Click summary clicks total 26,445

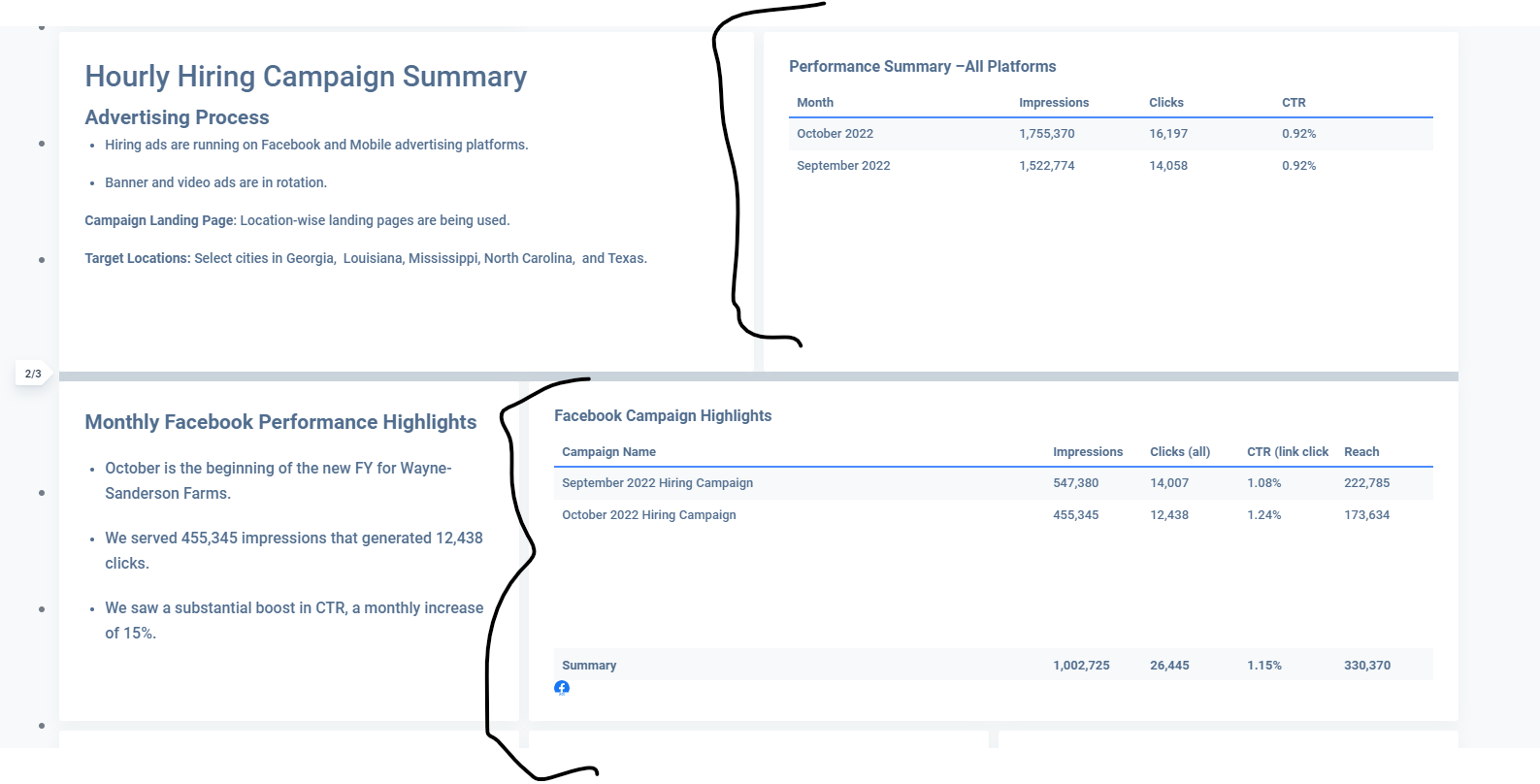click(1169, 666)
